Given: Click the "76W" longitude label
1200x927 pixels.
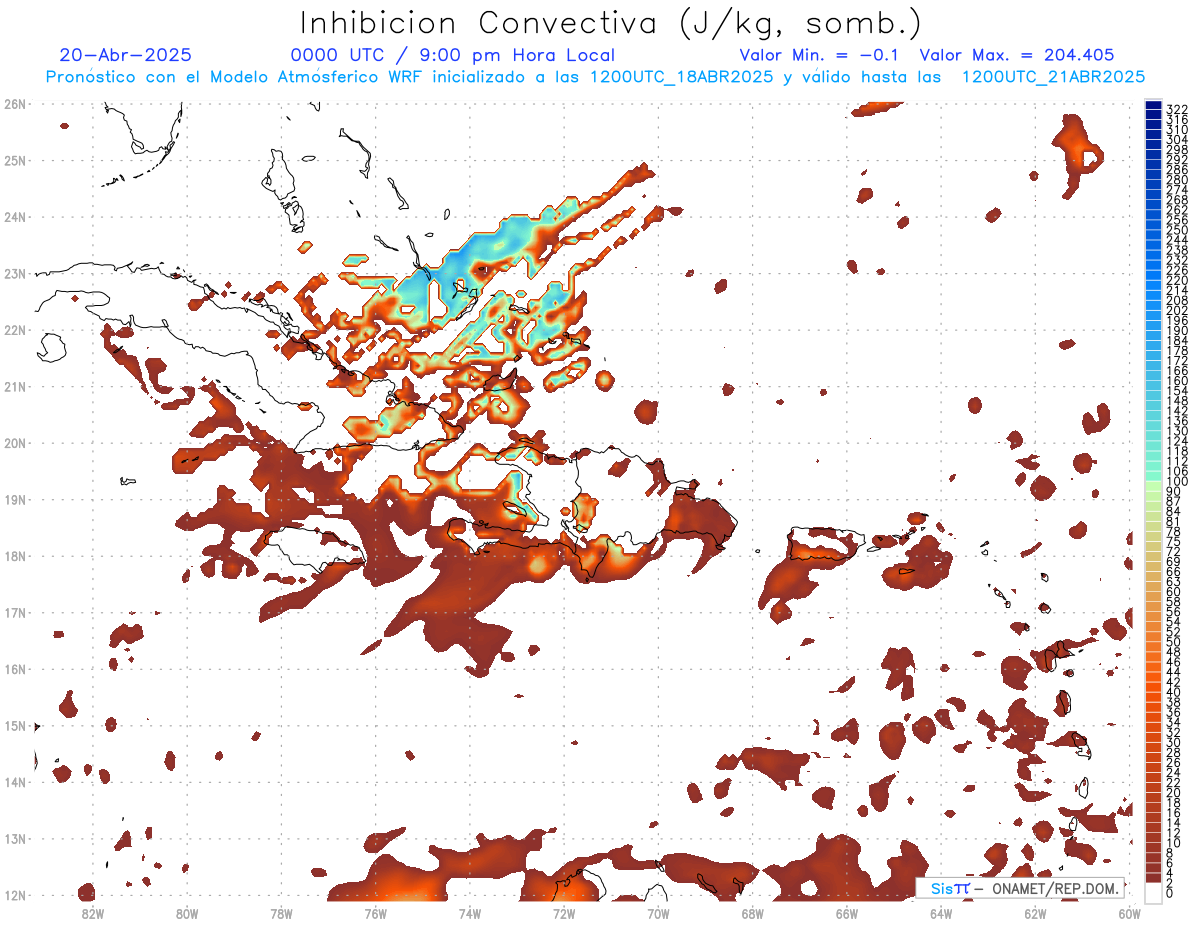Looking at the screenshot, I should click(375, 912).
